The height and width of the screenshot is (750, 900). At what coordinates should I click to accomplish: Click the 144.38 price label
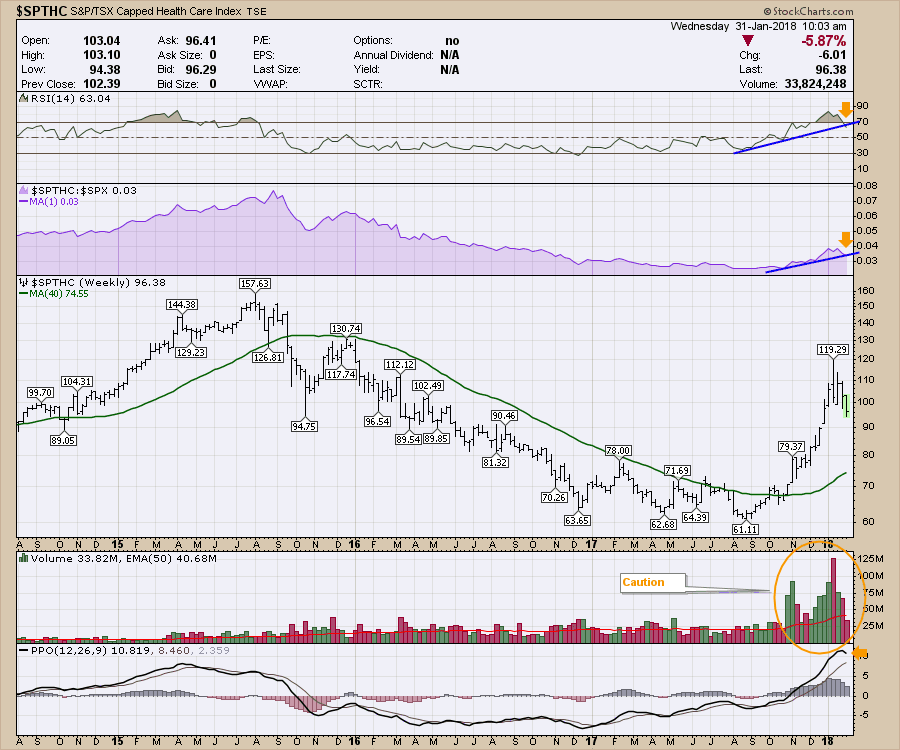[182, 305]
